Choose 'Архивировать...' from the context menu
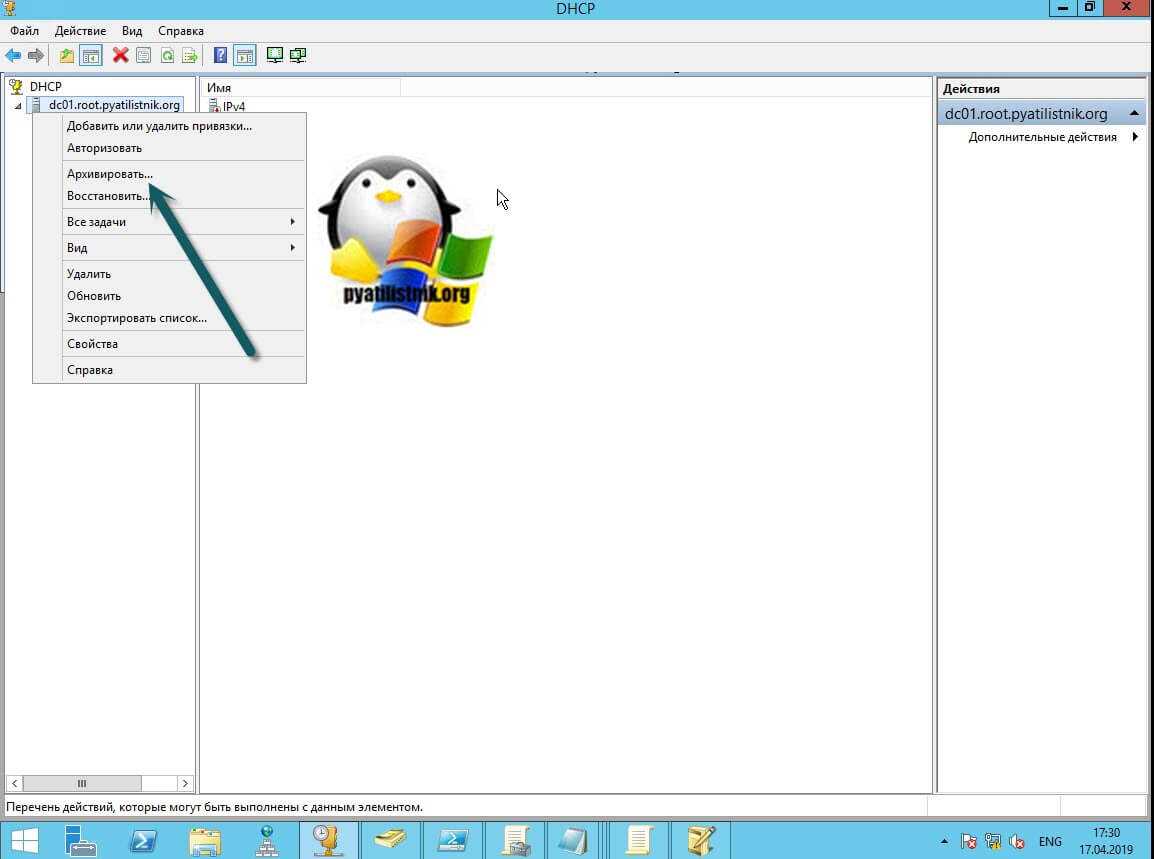The image size is (1154, 859). tap(110, 174)
